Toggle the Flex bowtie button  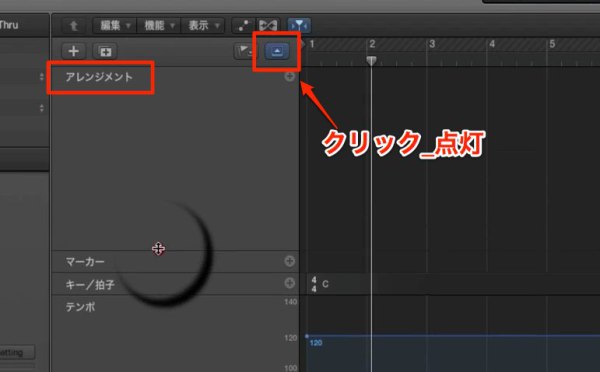268,26
